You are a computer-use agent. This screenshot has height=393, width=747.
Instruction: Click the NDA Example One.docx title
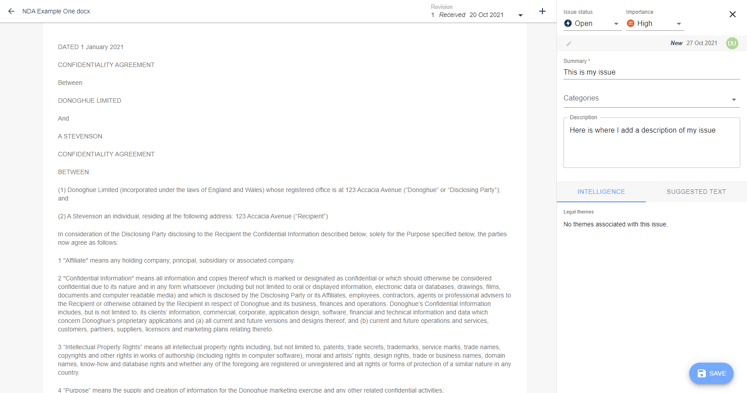(x=56, y=11)
